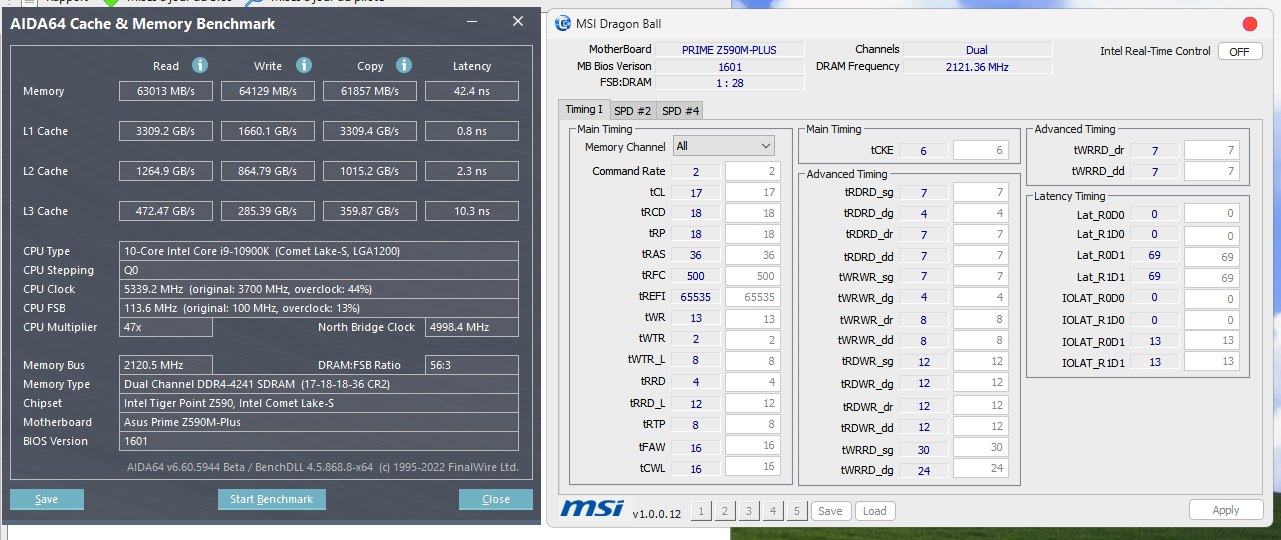Click the Read column info icon
This screenshot has width=1281, height=540.
click(200, 66)
